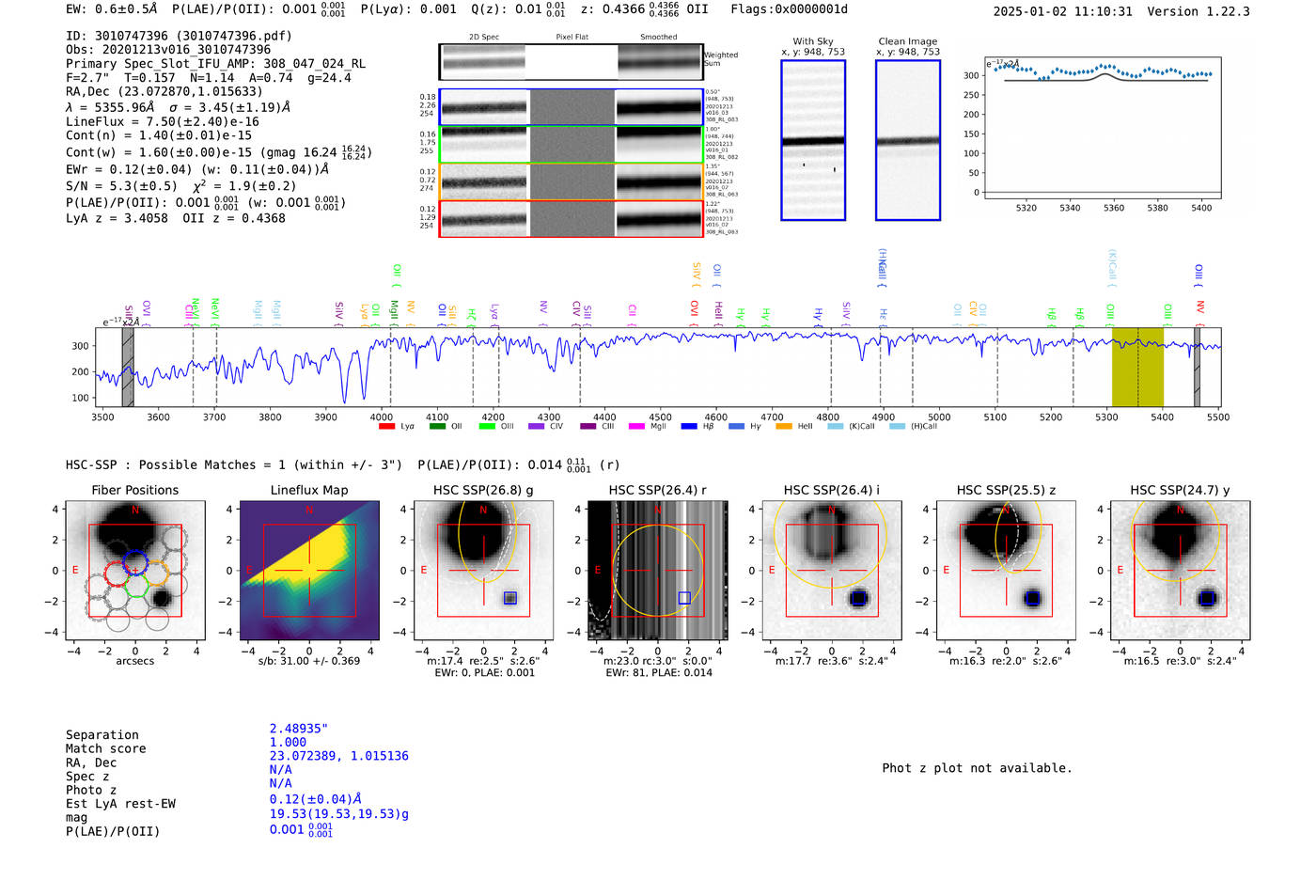Click the Clean Image panel
This screenshot has height=896, width=1316.
(x=908, y=140)
